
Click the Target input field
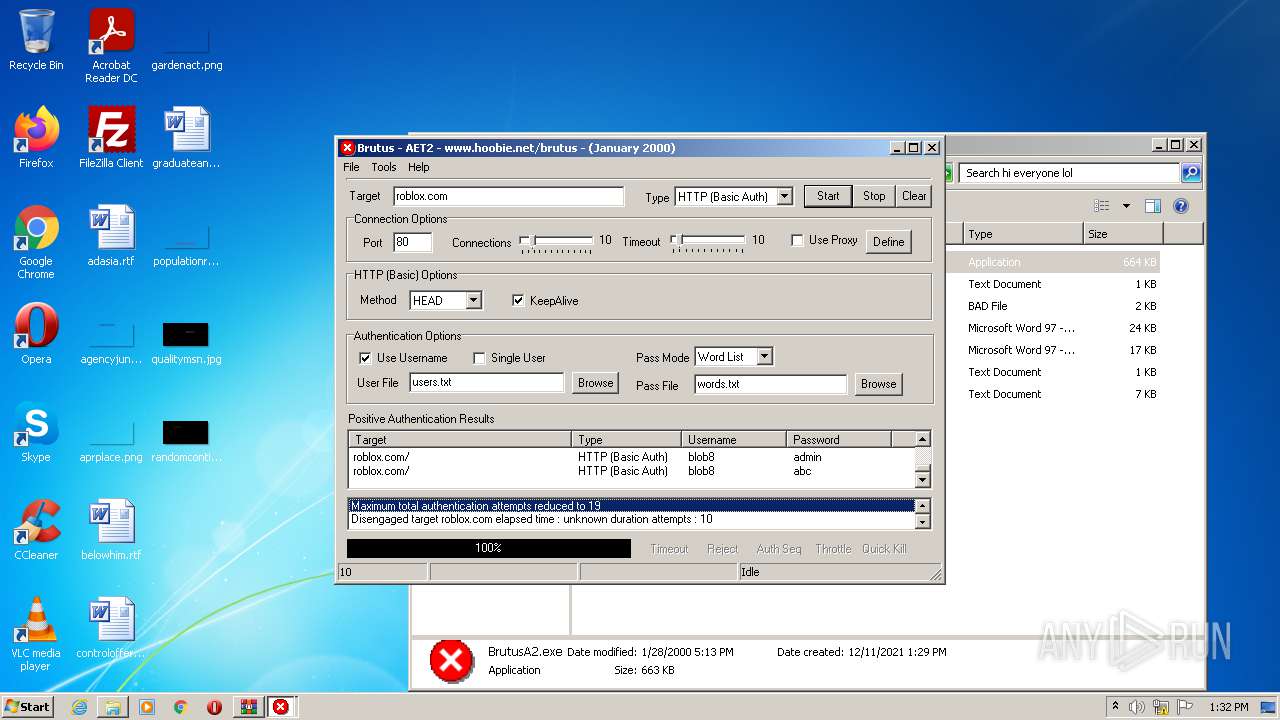click(508, 196)
